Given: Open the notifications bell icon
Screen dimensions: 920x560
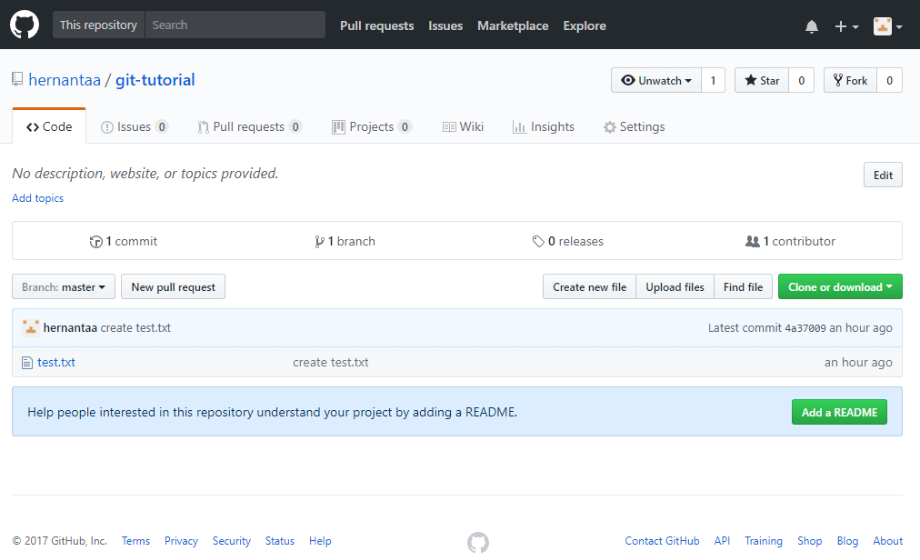Looking at the screenshot, I should tap(811, 26).
